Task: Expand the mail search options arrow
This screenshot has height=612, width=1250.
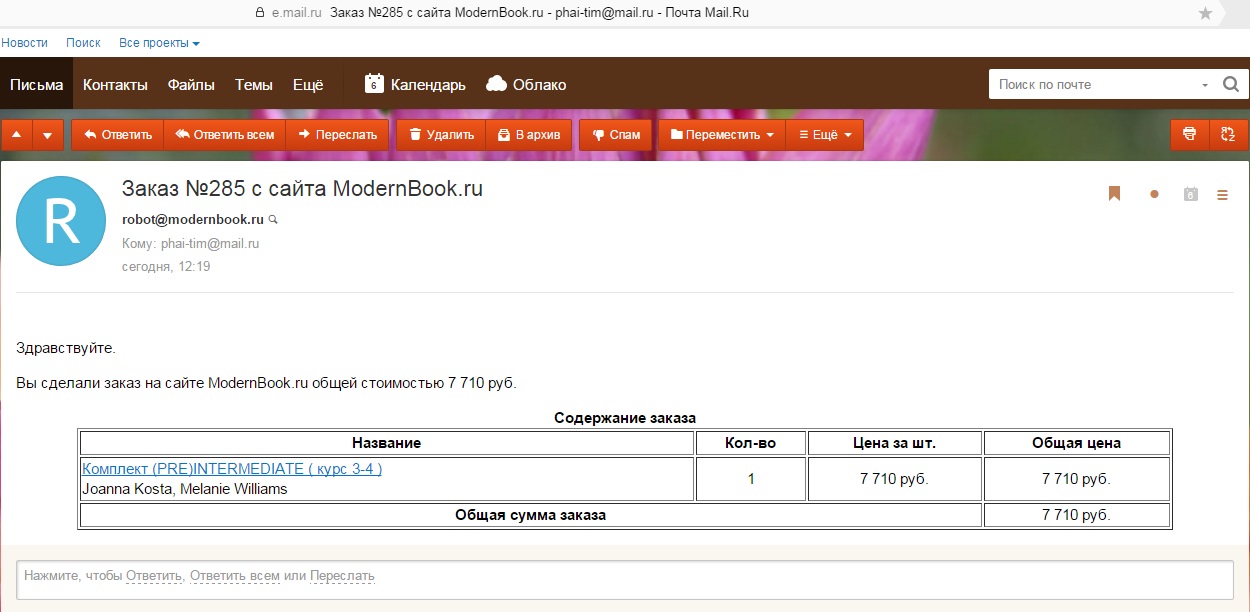Action: 1205,85
